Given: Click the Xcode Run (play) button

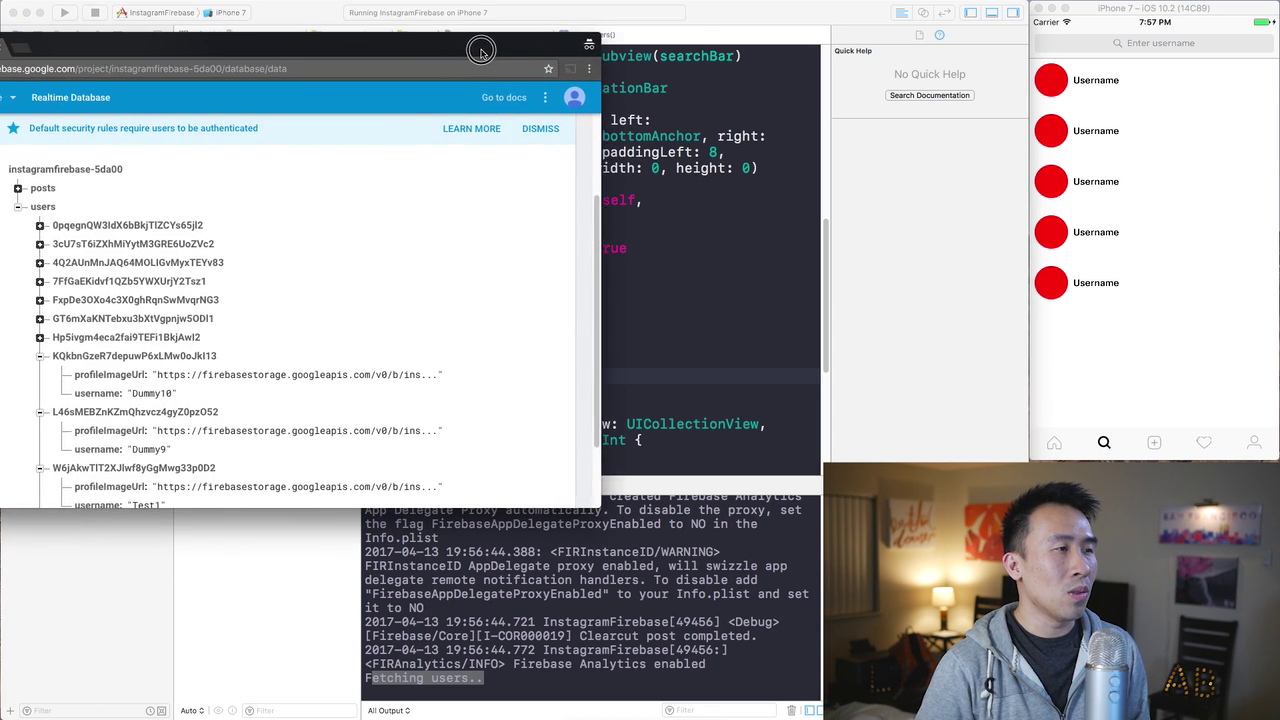Looking at the screenshot, I should point(65,13).
